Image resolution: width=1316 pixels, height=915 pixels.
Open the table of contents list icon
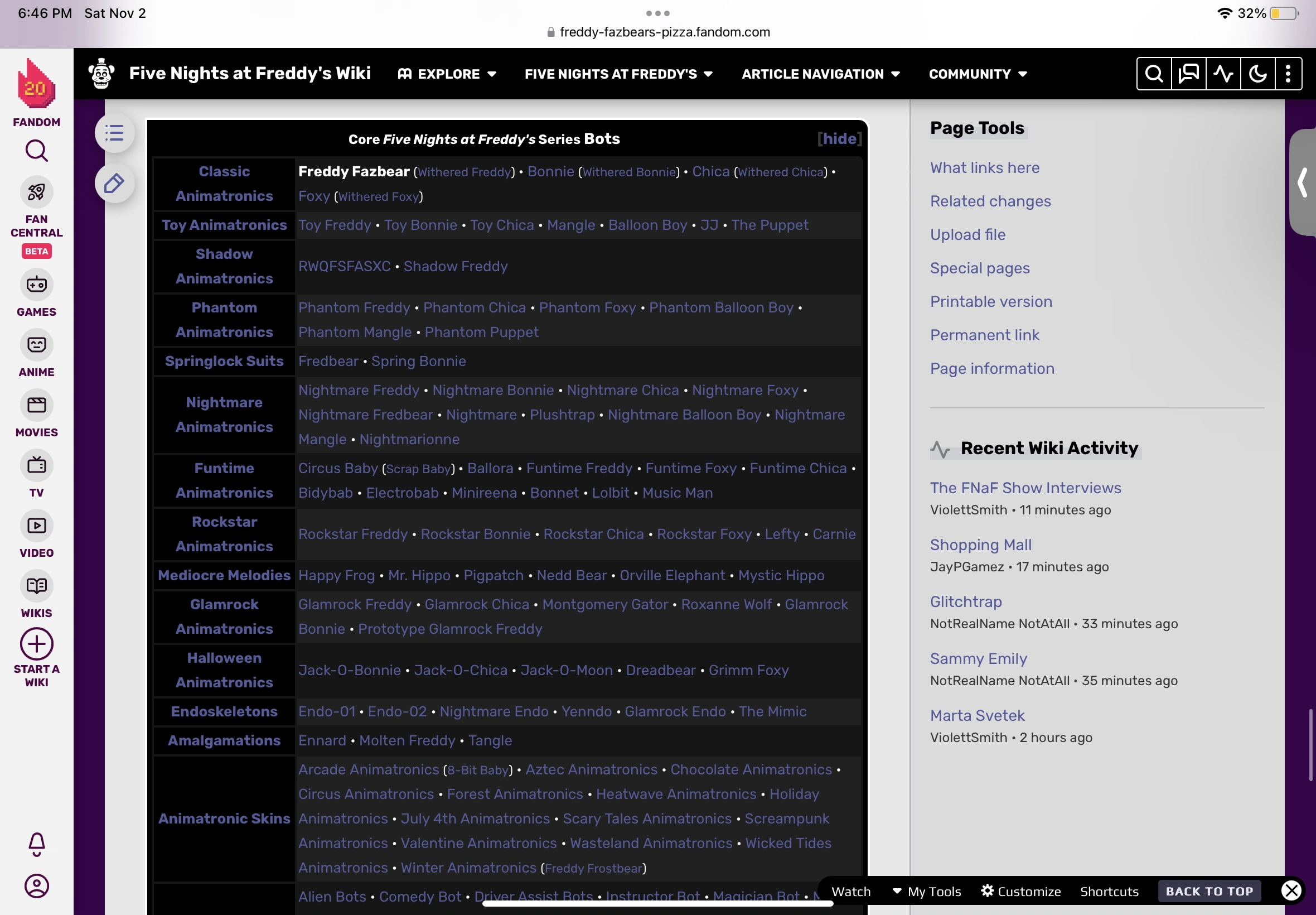click(x=114, y=133)
